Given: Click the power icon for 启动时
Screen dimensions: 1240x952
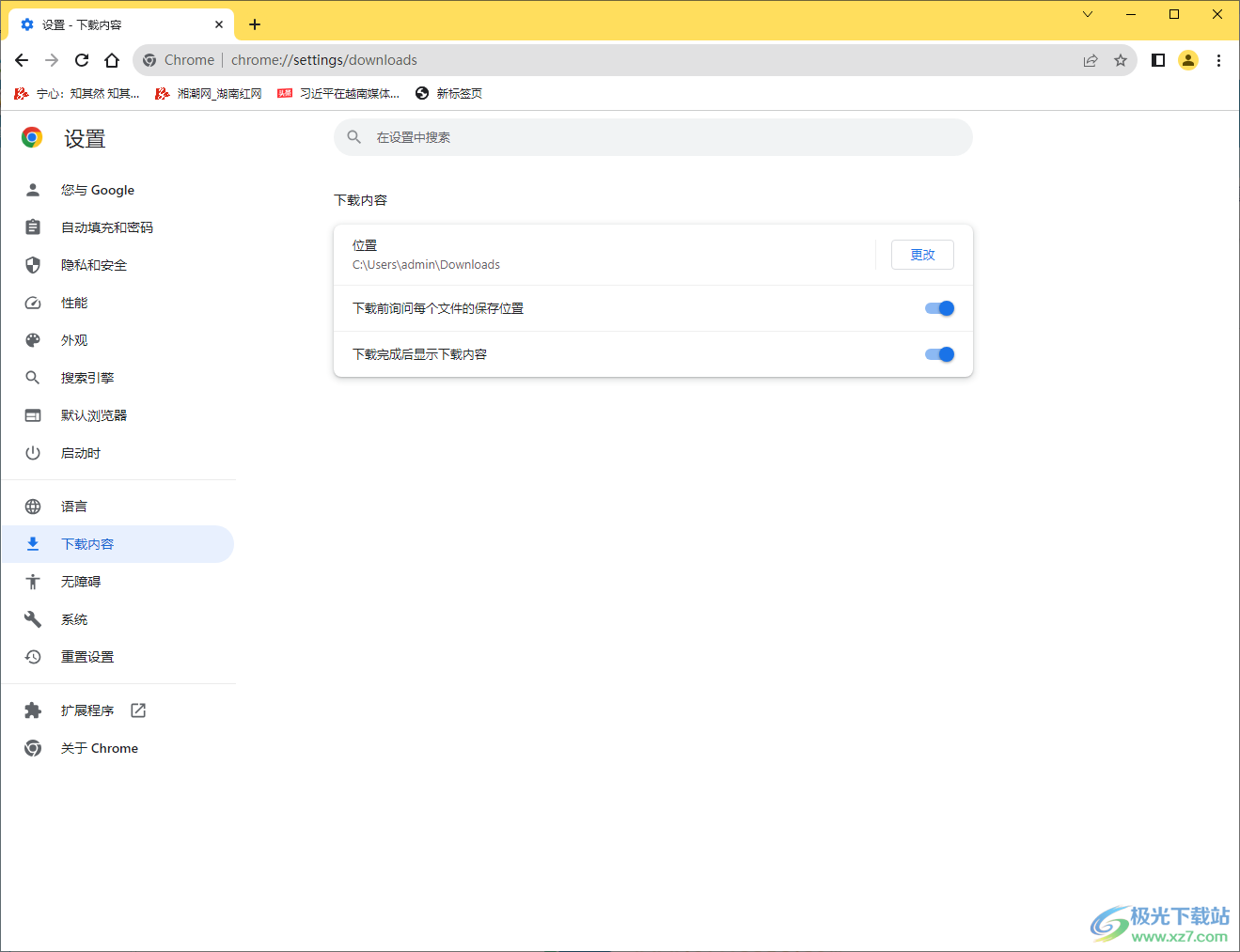Looking at the screenshot, I should (x=33, y=453).
